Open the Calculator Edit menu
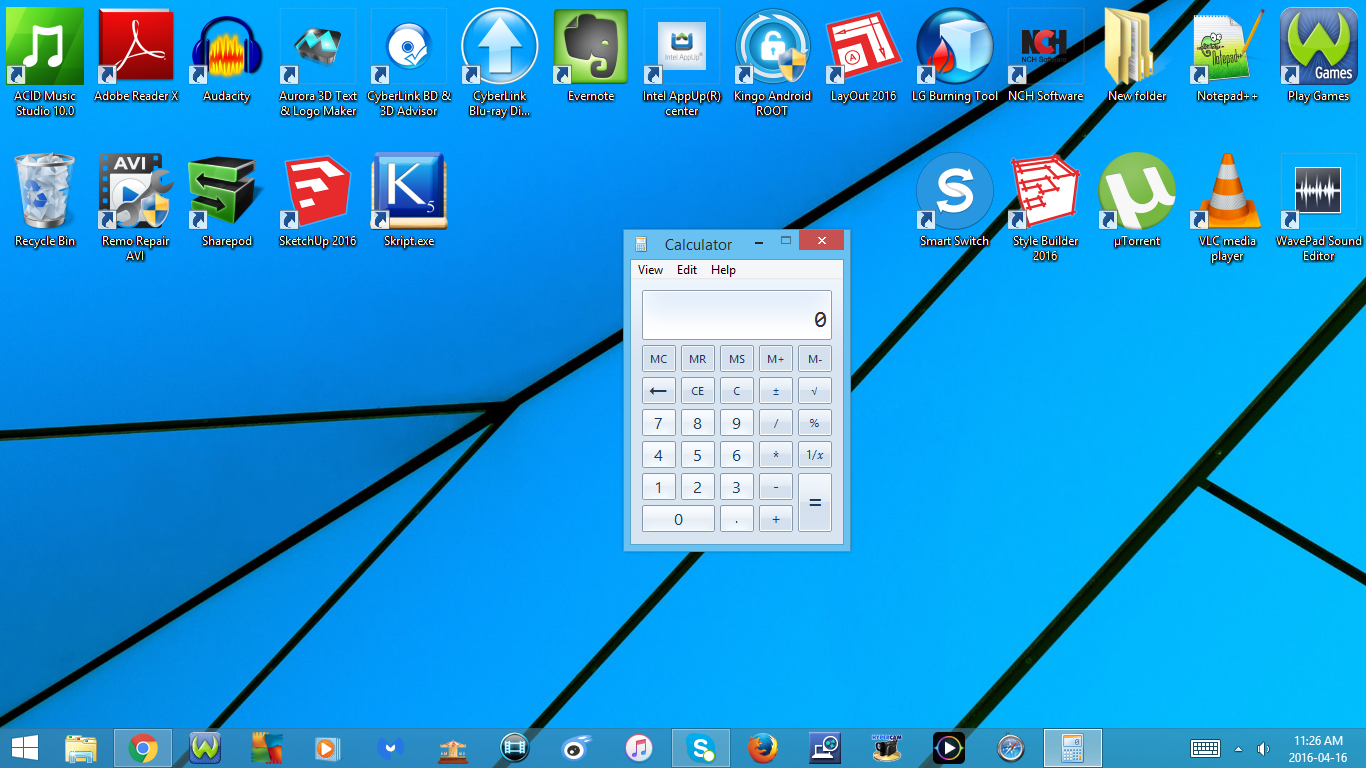The image size is (1366, 768). (x=687, y=270)
